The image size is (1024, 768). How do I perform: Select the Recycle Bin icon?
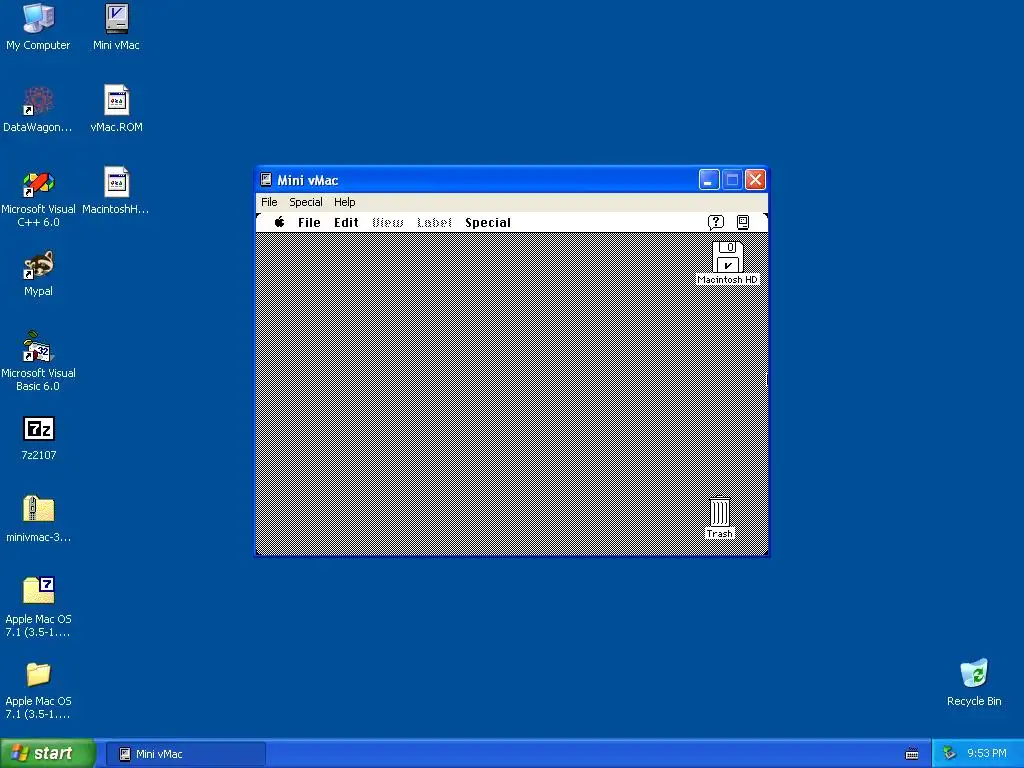[x=974, y=682]
